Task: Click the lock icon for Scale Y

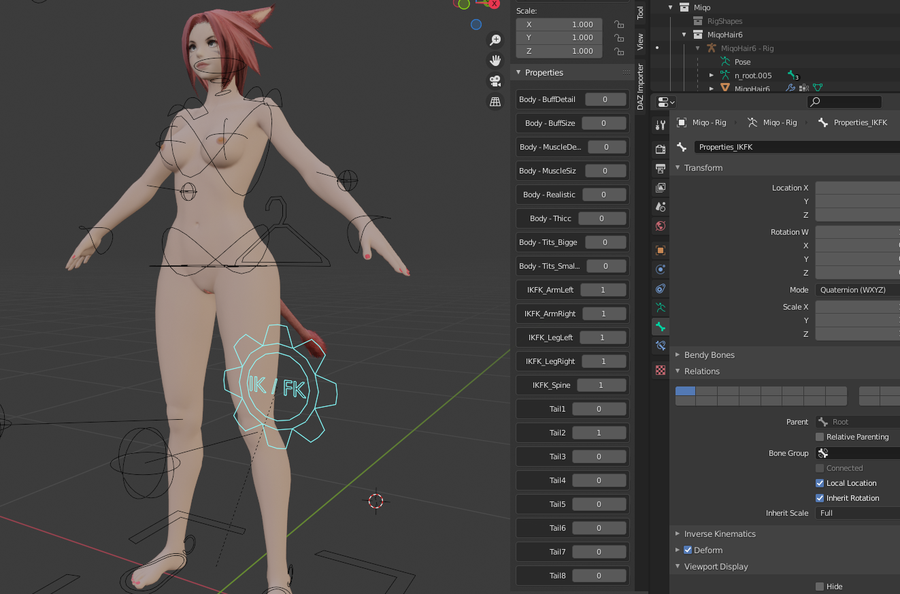Action: 619,37
